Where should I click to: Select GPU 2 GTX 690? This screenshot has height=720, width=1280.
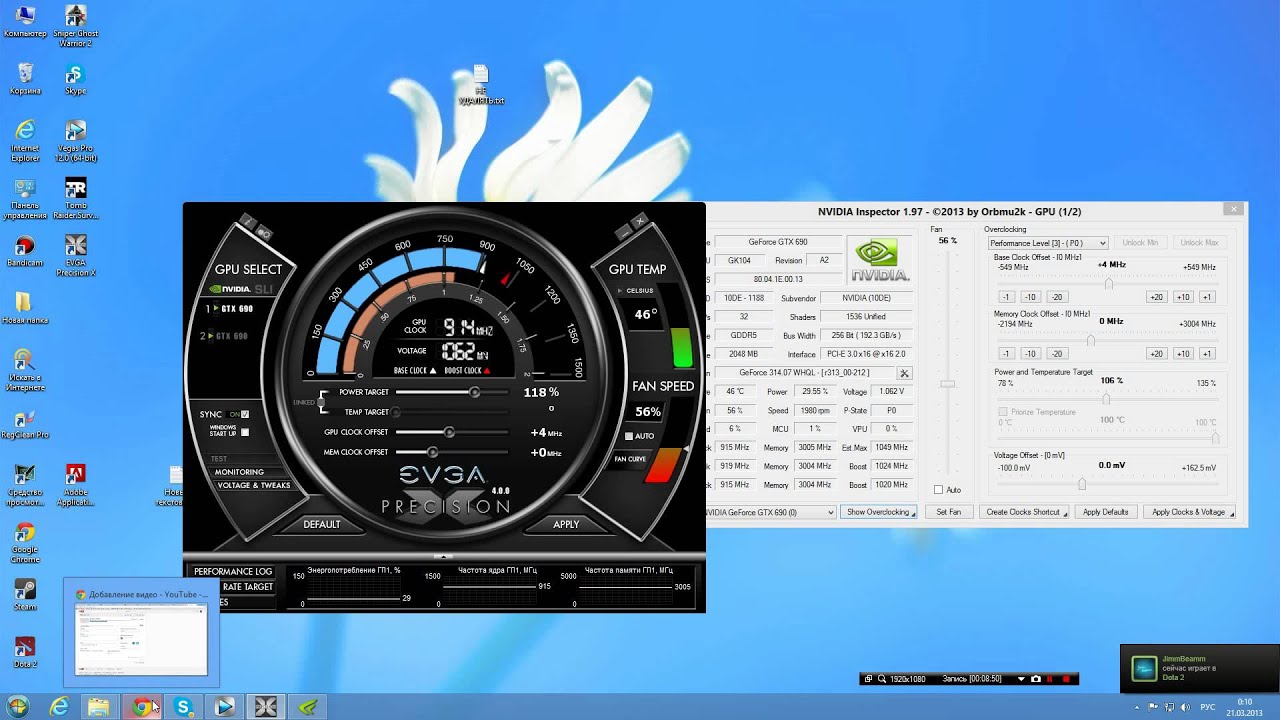(225, 336)
